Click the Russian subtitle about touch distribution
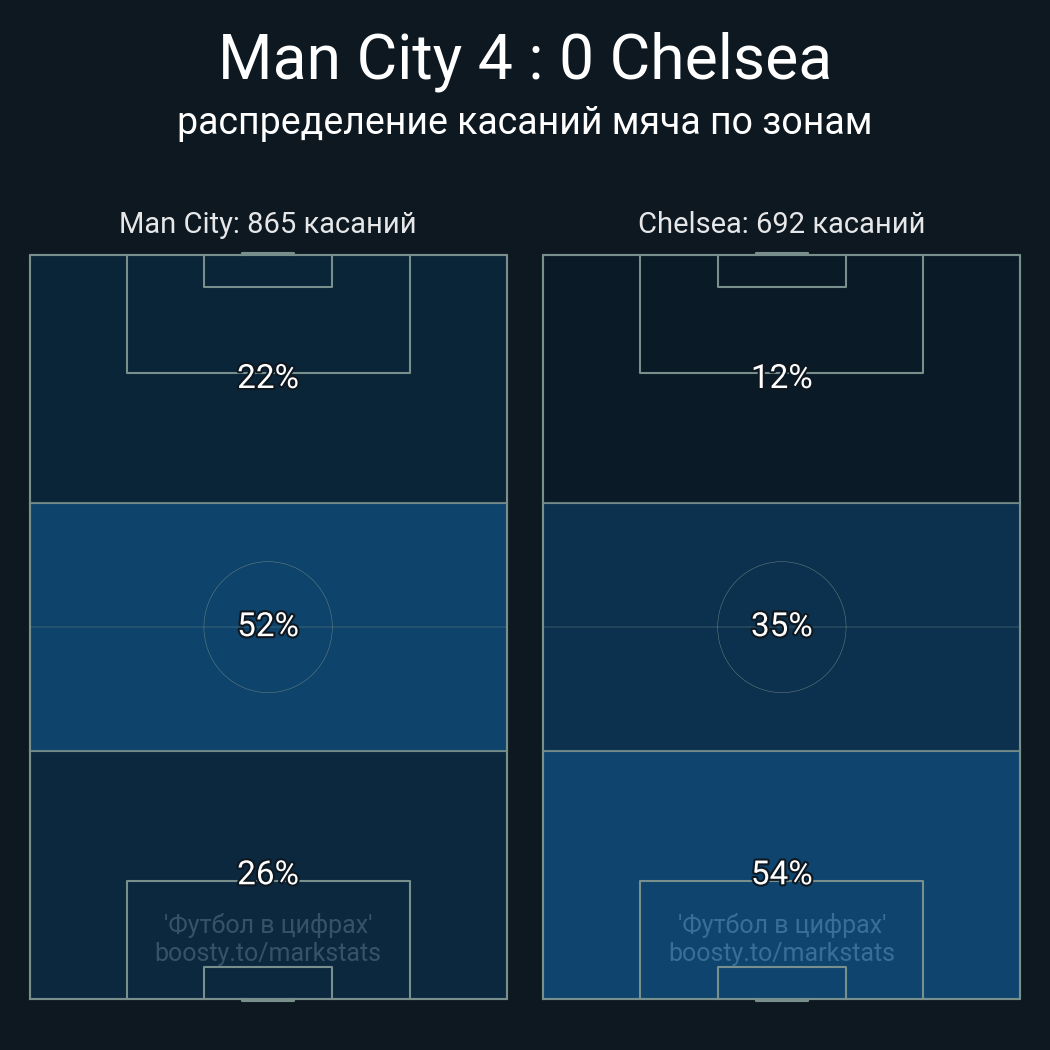 point(524,122)
